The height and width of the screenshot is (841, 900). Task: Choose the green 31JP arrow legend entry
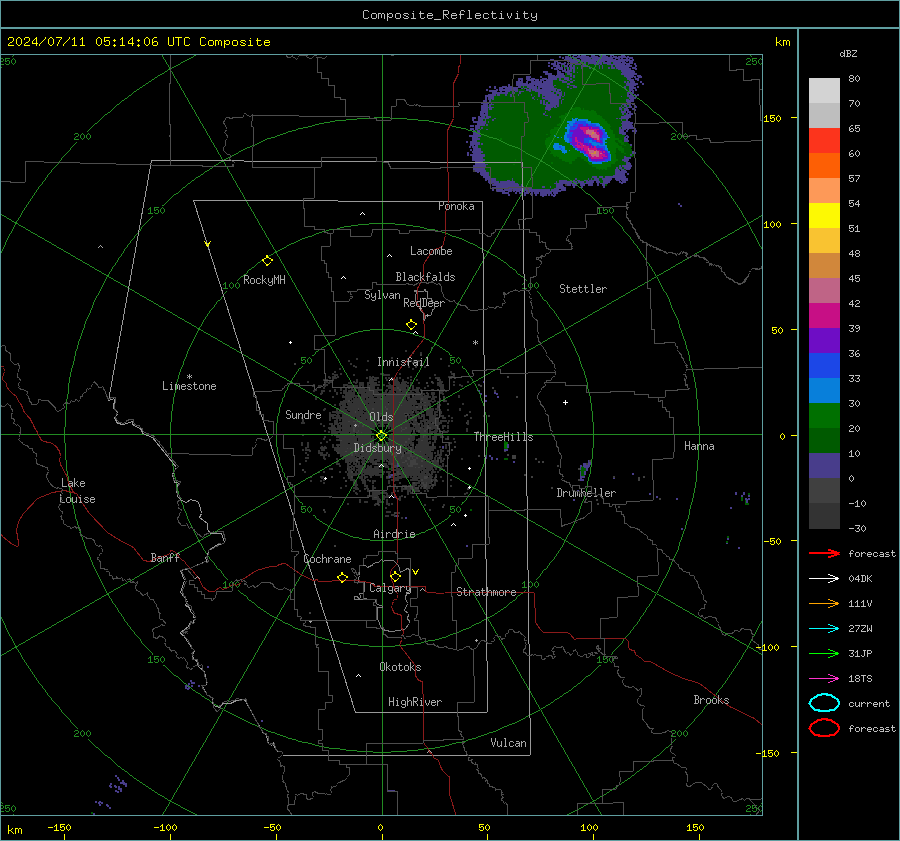tap(824, 653)
